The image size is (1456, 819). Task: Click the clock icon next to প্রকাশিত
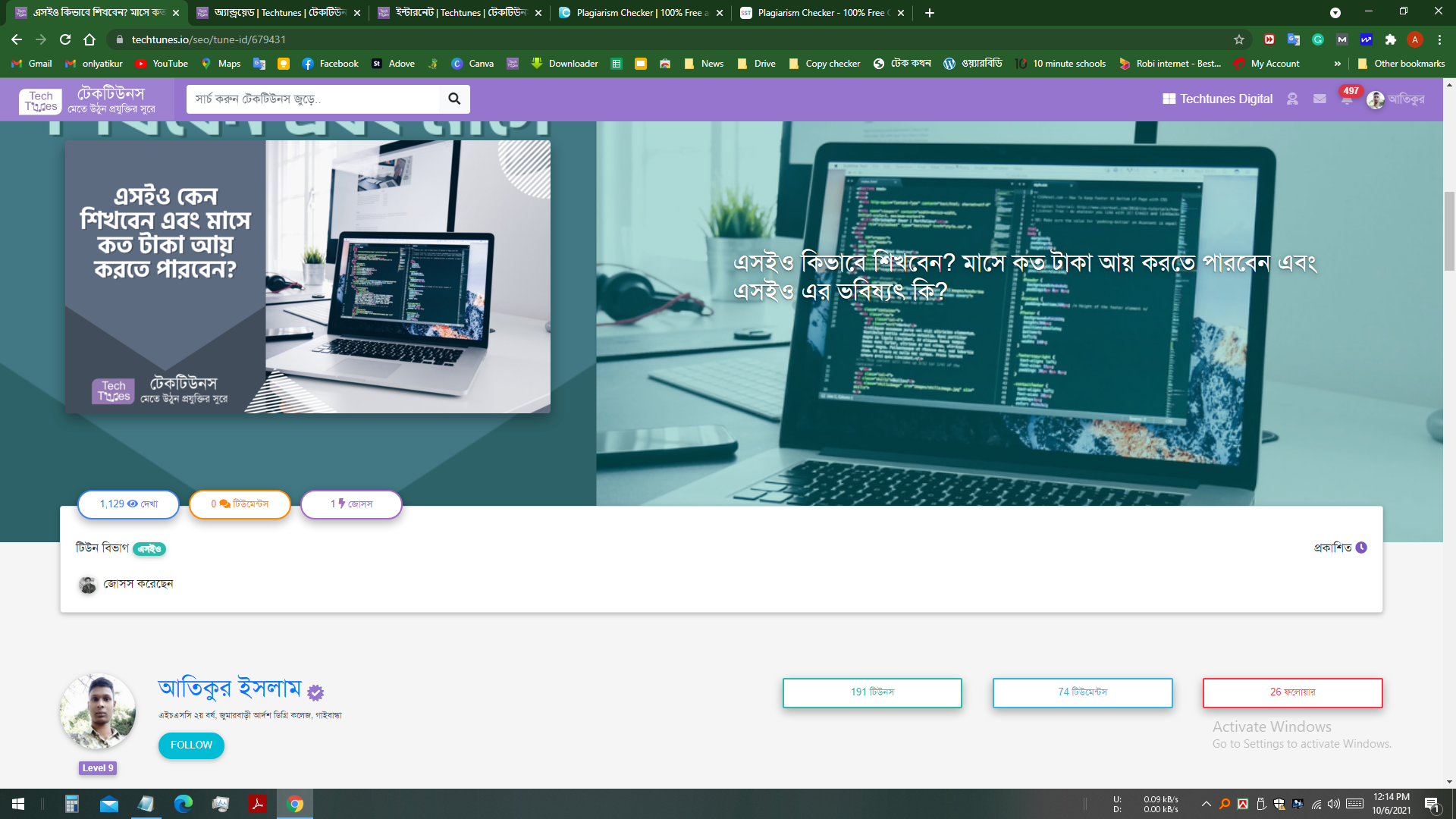[x=1361, y=548]
